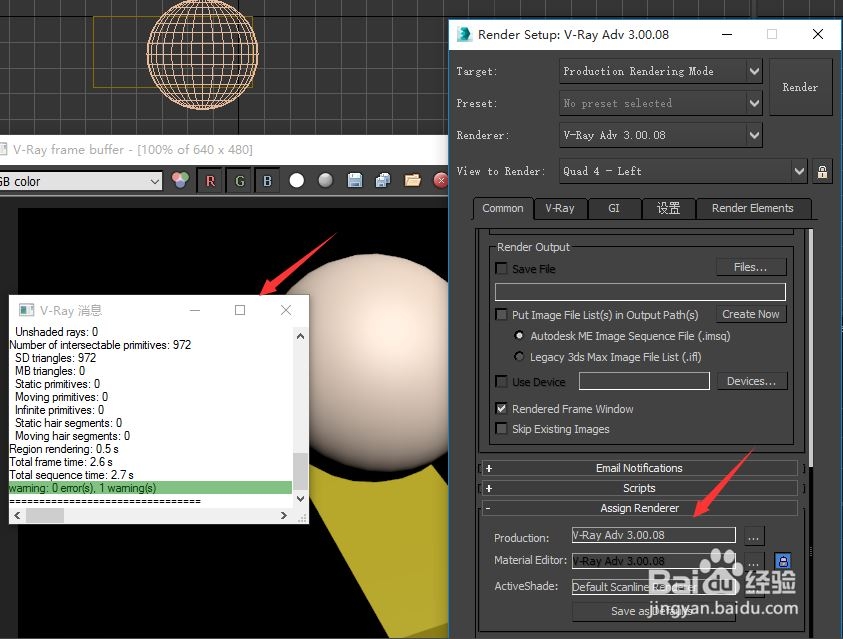Enable Put Image File List(s) in Output Path(s)
The width and height of the screenshot is (843, 639).
(502, 314)
